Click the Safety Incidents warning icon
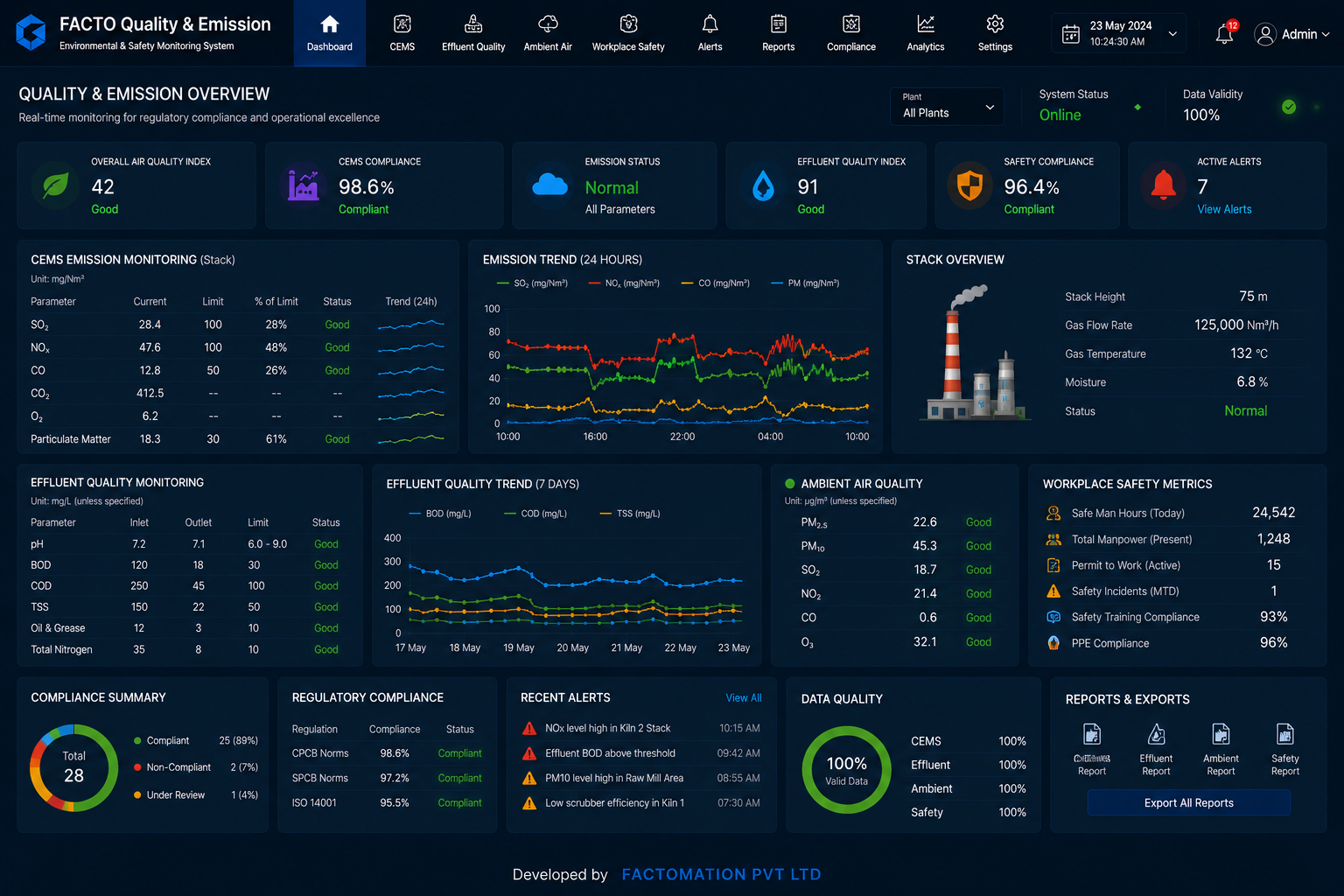 tap(1053, 591)
